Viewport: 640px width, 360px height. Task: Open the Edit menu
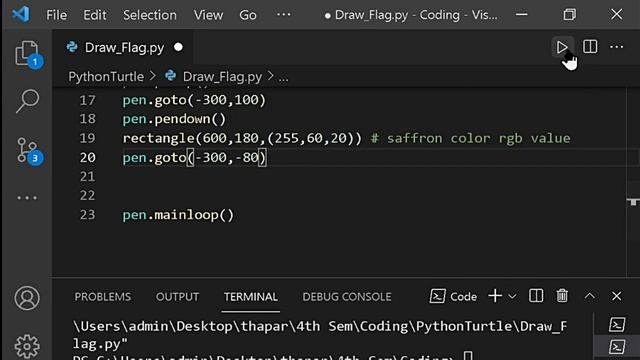tap(95, 15)
